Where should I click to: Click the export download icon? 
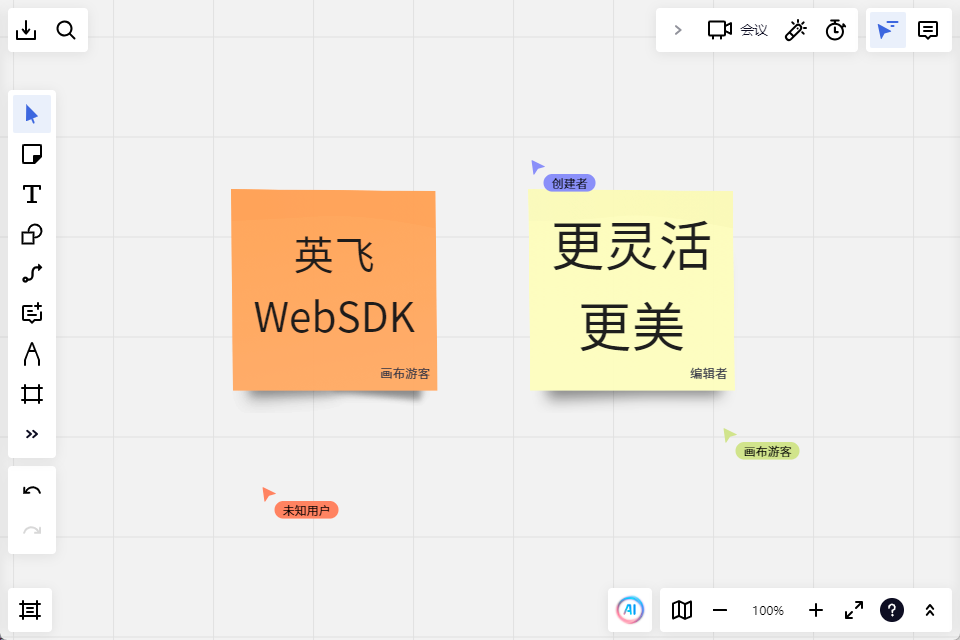(26, 30)
